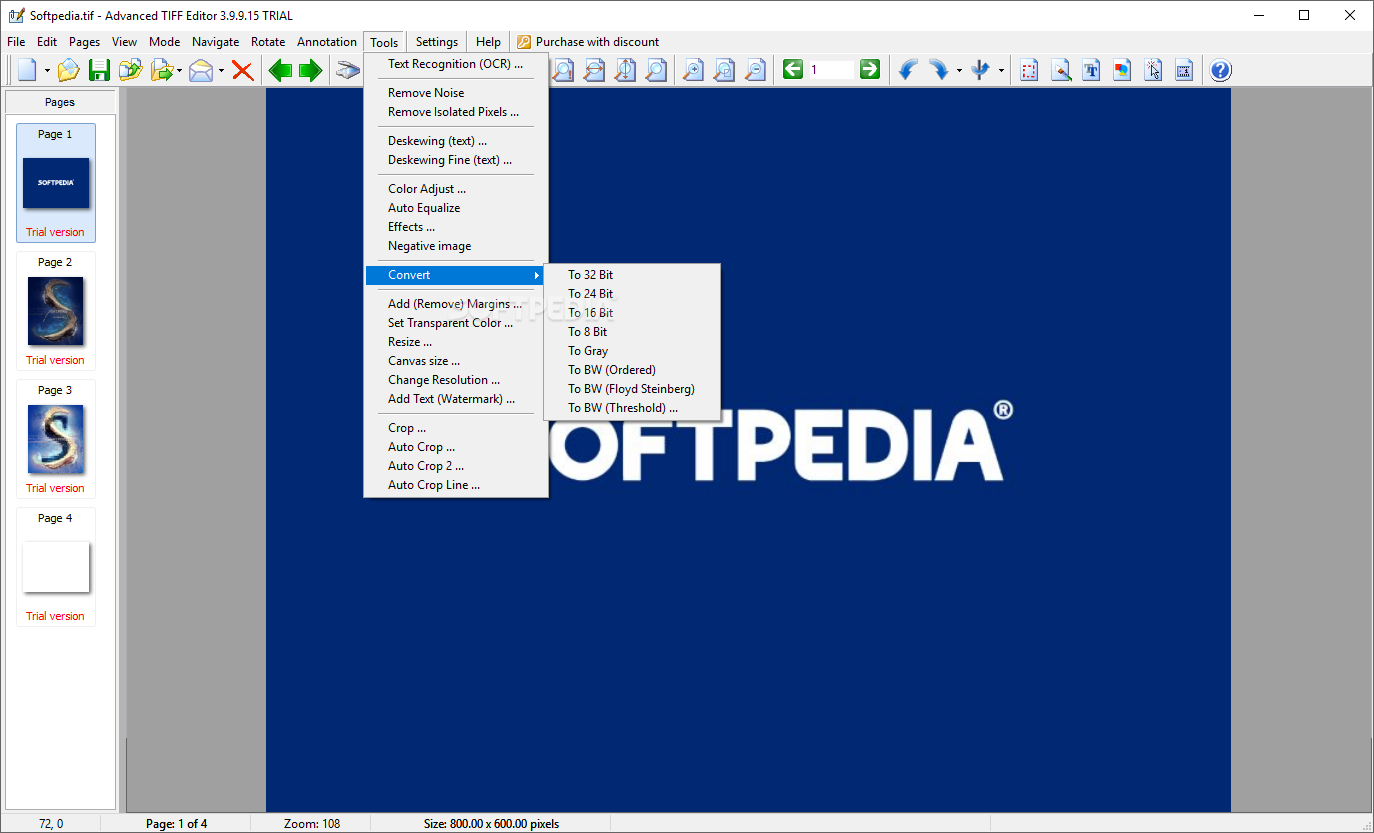Screen dimensions: 1374x833
Task: Click the zoom out magnifier icon
Action: tap(755, 70)
